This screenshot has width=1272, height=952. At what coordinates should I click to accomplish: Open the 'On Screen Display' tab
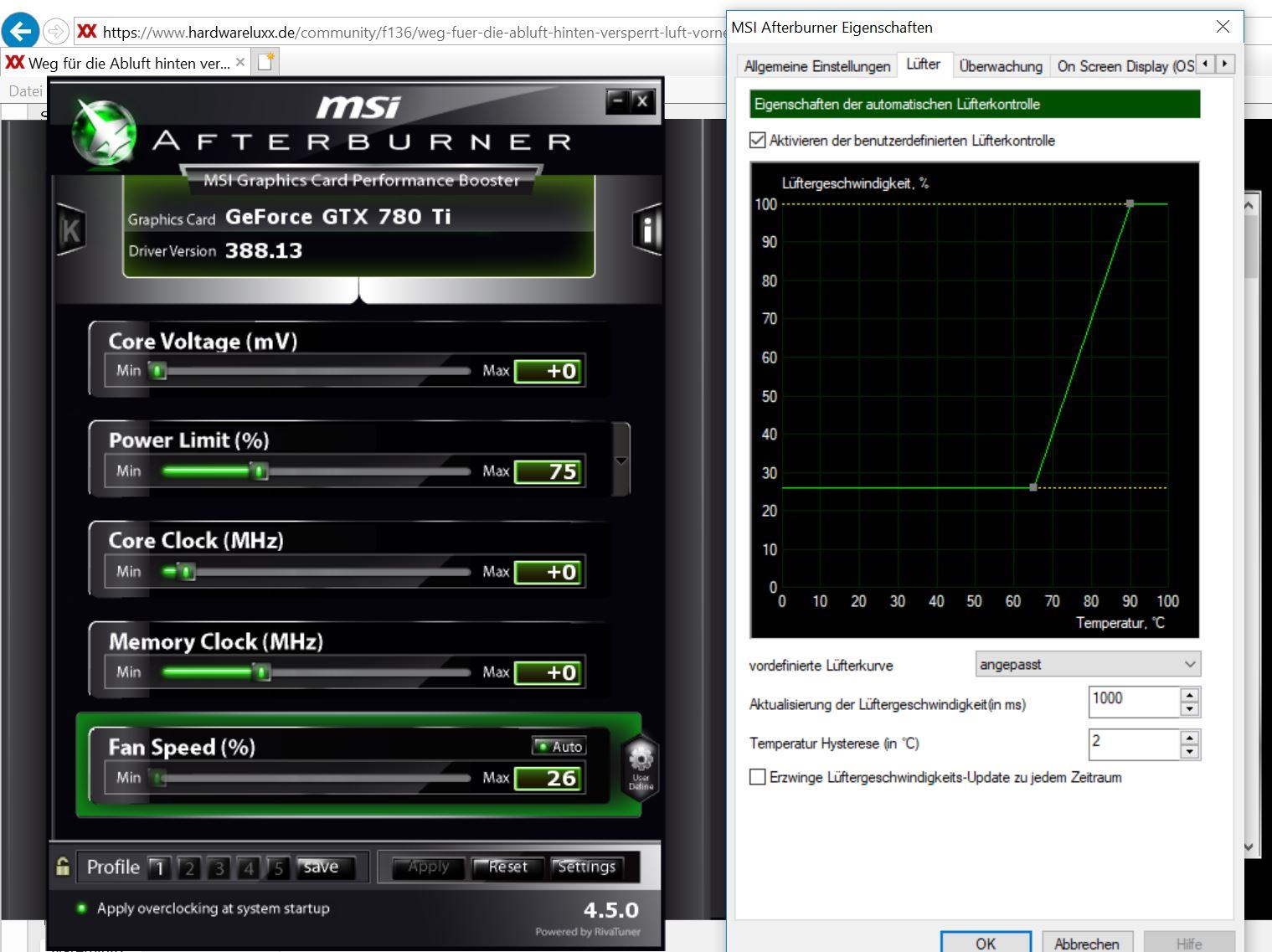tap(1124, 66)
